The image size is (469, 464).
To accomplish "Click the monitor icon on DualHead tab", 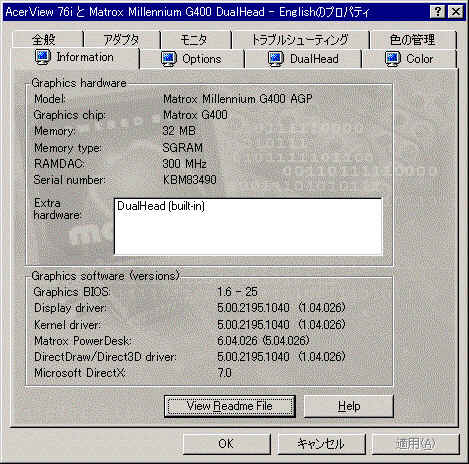I will (276, 59).
